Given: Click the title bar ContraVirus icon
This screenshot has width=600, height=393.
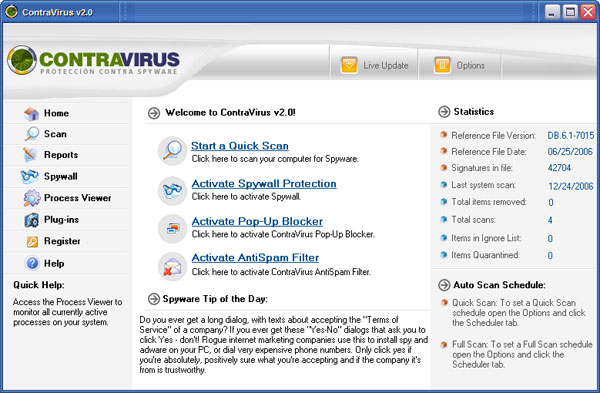Looking at the screenshot, I should coord(11,11).
